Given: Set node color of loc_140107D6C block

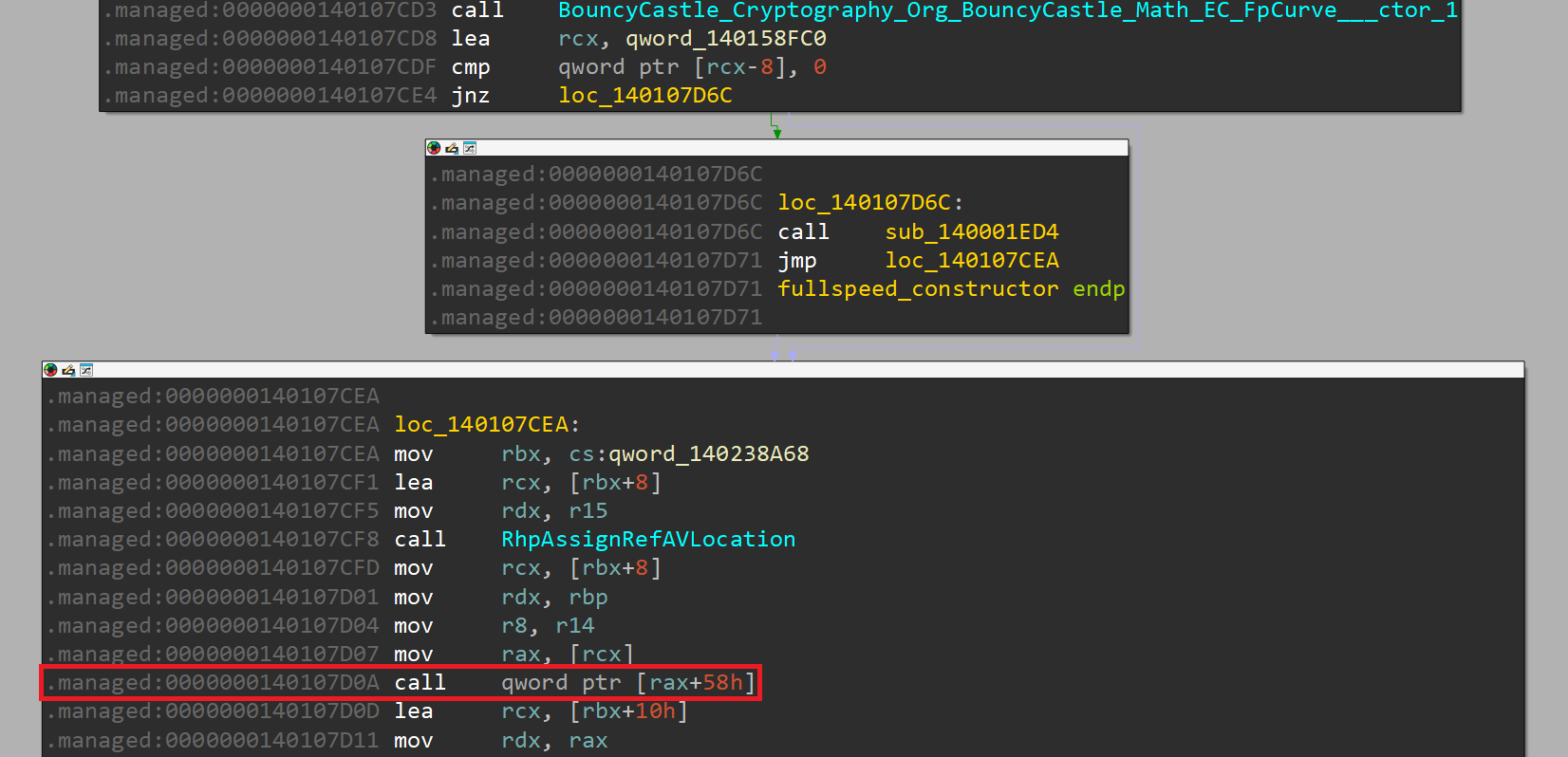Looking at the screenshot, I should pos(434,148).
